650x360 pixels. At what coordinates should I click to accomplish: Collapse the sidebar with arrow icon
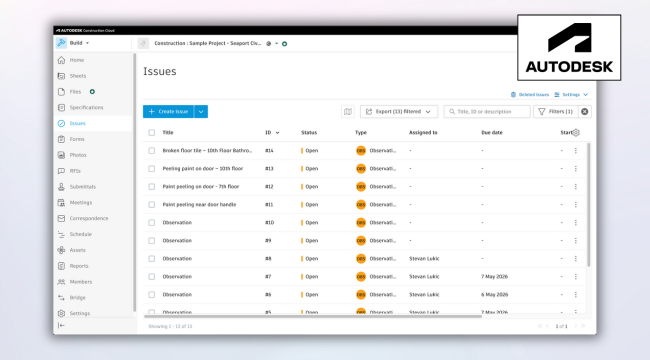(x=61, y=326)
